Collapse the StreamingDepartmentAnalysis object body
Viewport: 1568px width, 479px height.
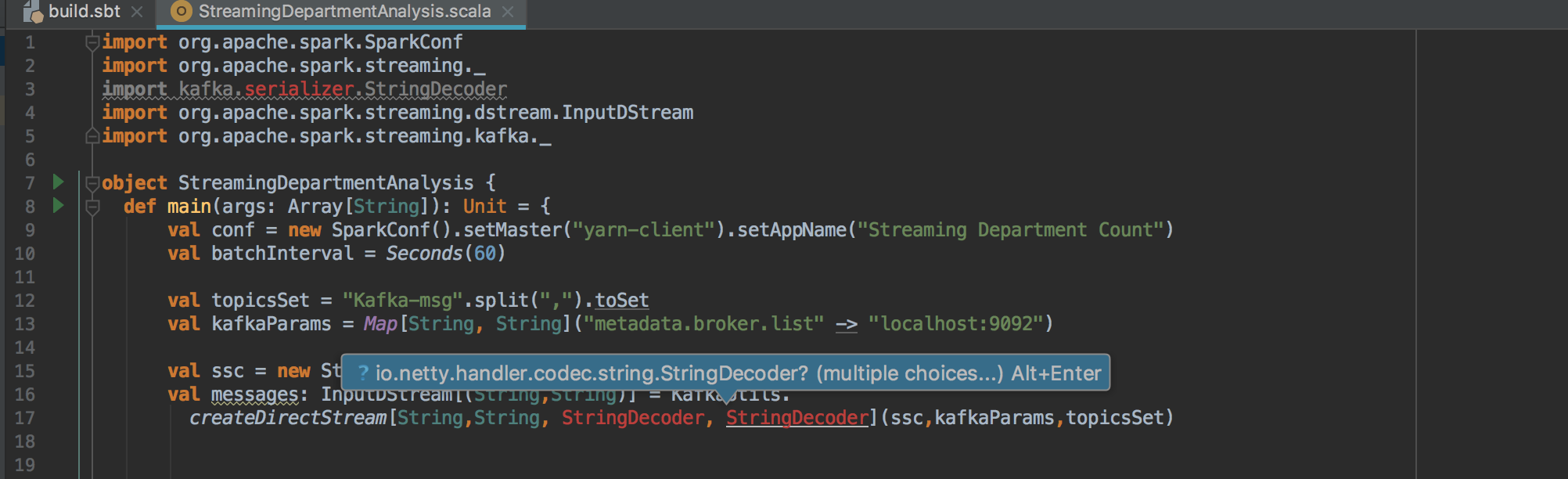(92, 183)
